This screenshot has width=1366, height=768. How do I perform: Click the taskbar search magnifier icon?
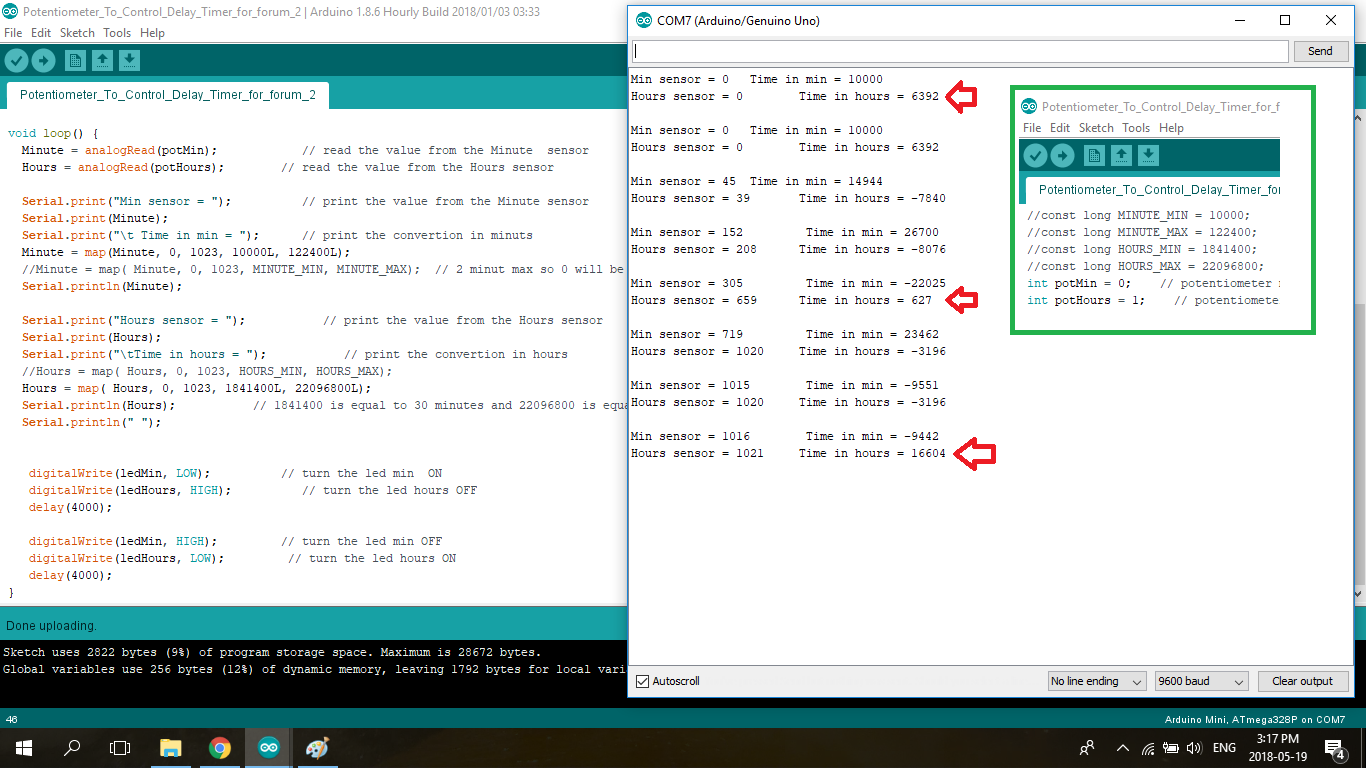72,748
